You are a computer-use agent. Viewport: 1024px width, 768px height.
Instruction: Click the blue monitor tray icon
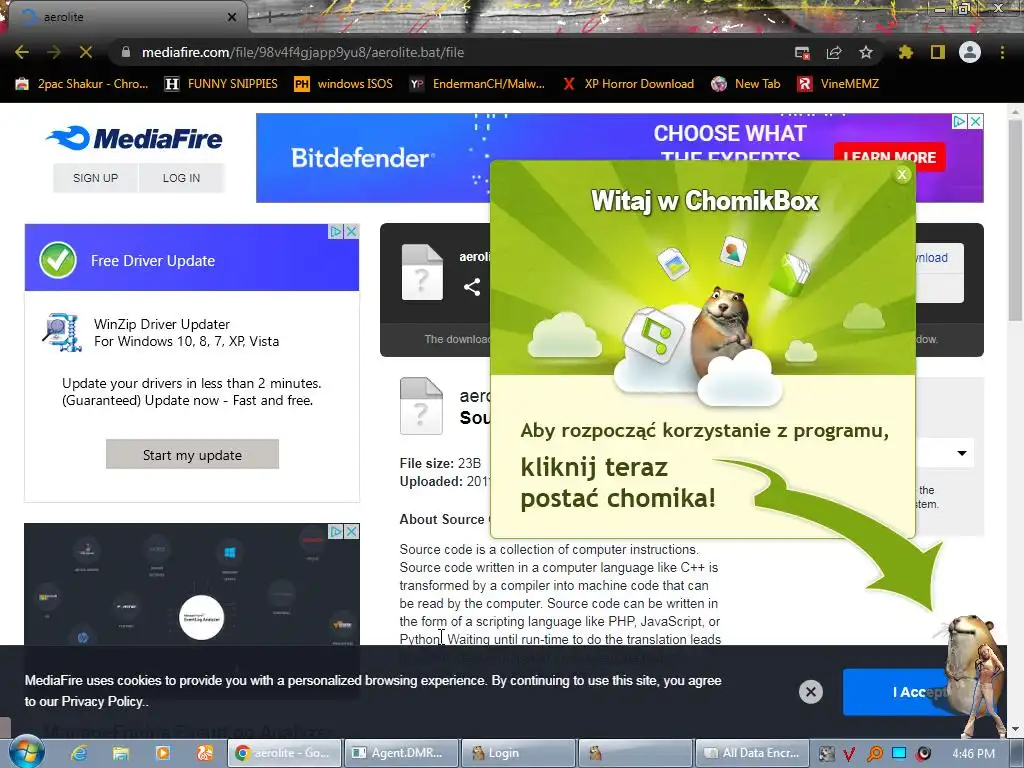[899, 753]
